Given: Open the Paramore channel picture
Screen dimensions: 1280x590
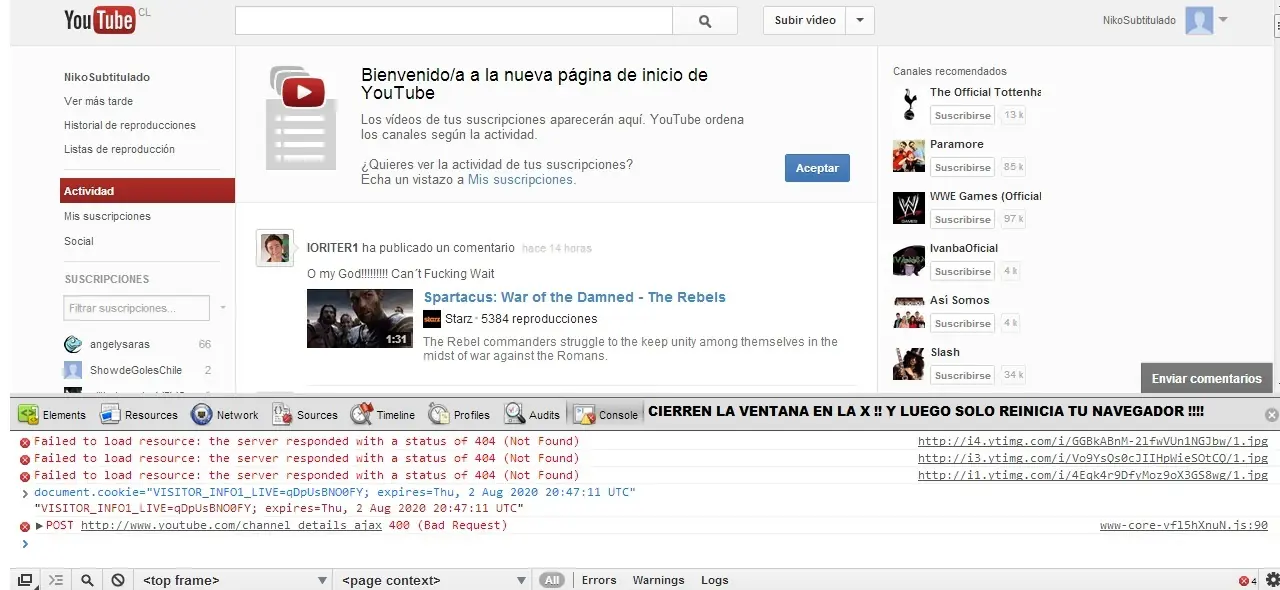Looking at the screenshot, I should (909, 156).
